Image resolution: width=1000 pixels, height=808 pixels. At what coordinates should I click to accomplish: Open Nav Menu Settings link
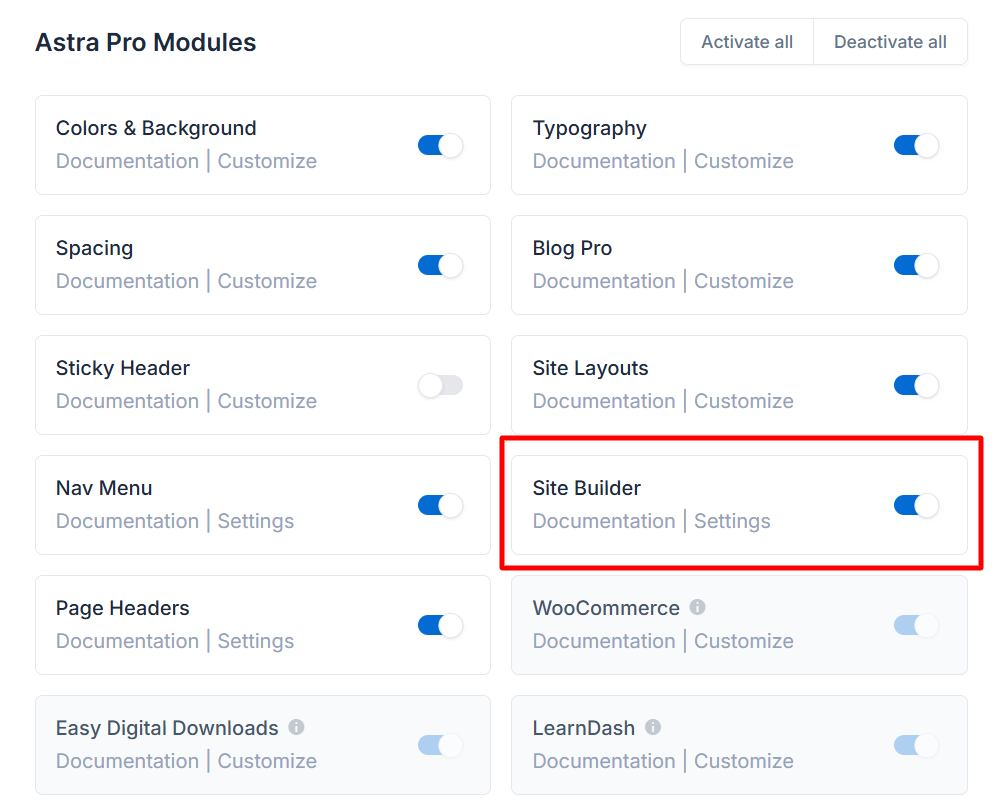[x=256, y=521]
